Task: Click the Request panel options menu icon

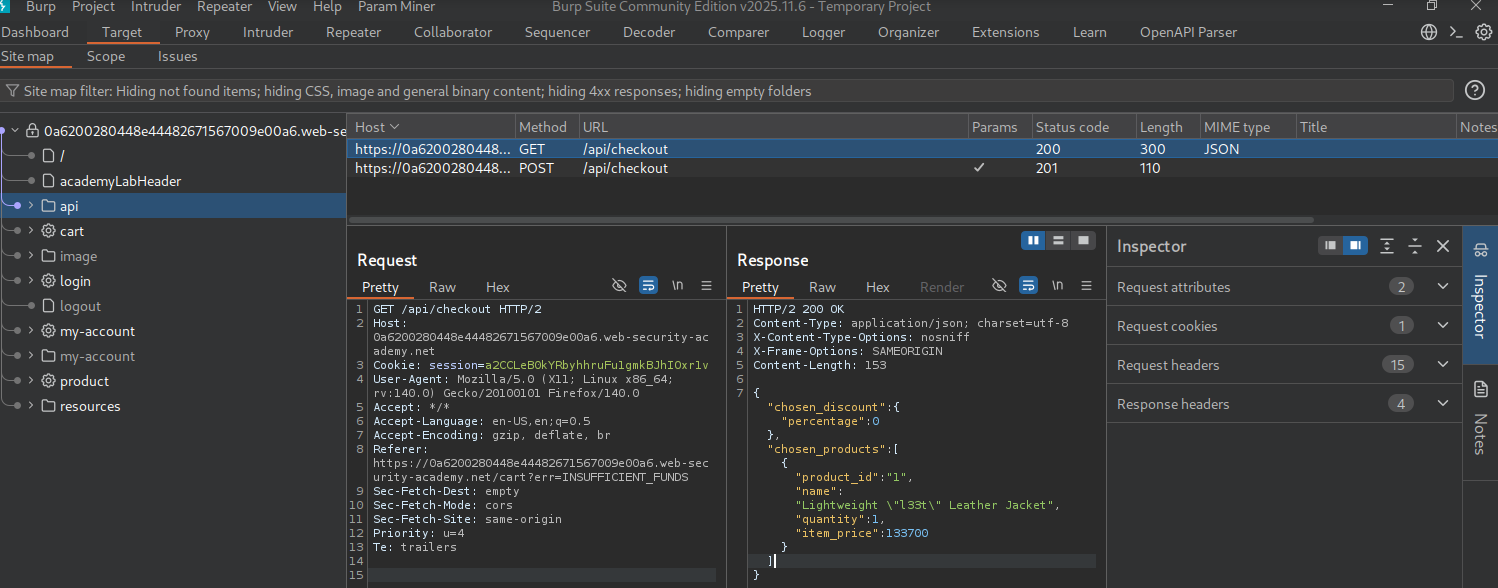Action: pos(706,286)
